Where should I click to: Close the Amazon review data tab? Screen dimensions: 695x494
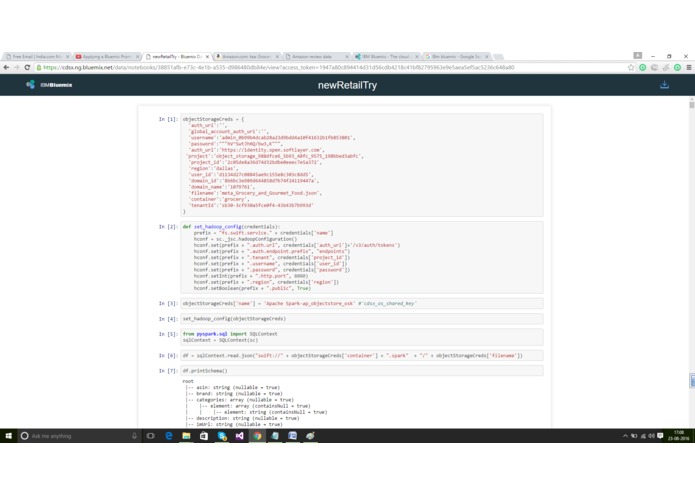pos(347,57)
